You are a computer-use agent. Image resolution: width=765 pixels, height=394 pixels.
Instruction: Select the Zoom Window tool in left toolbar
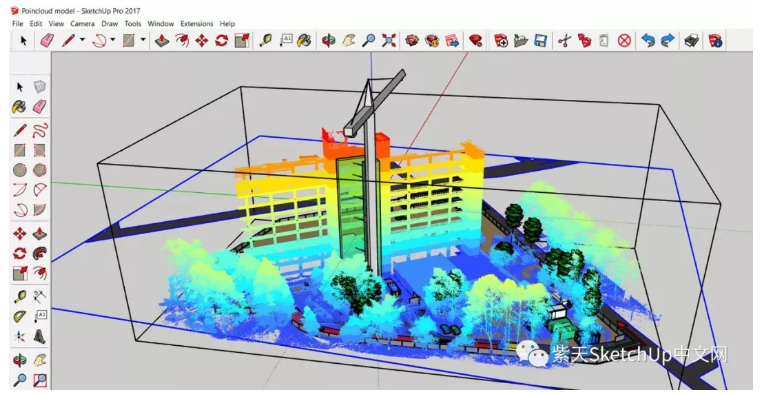point(40,380)
